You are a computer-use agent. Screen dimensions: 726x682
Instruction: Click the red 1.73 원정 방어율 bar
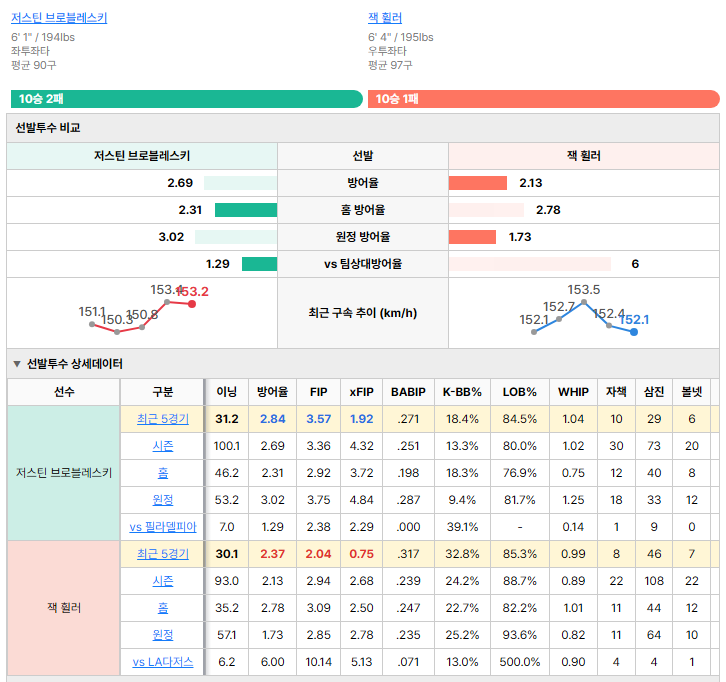(472, 237)
